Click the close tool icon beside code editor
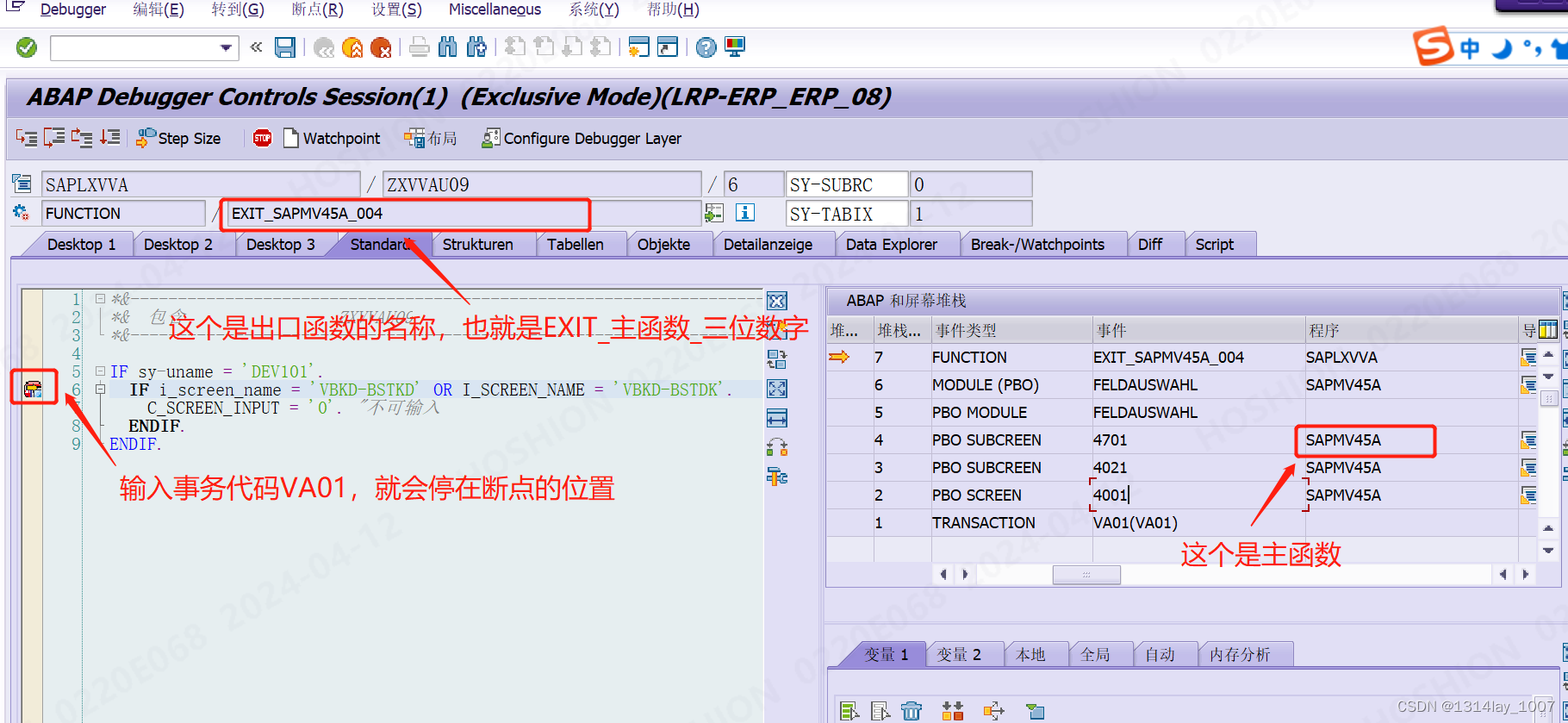 [x=777, y=301]
